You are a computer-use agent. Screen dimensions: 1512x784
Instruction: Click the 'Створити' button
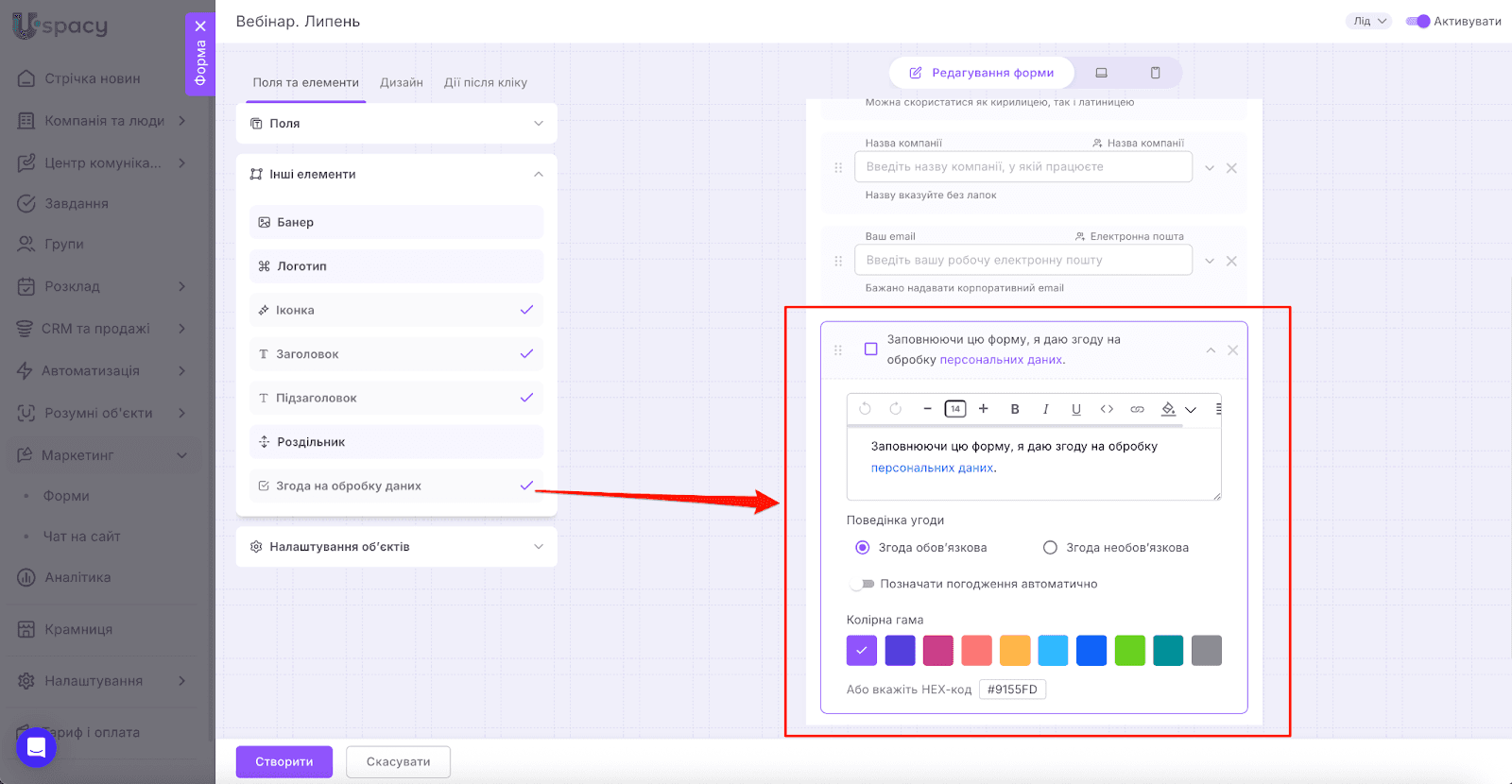pyautogui.click(x=283, y=761)
